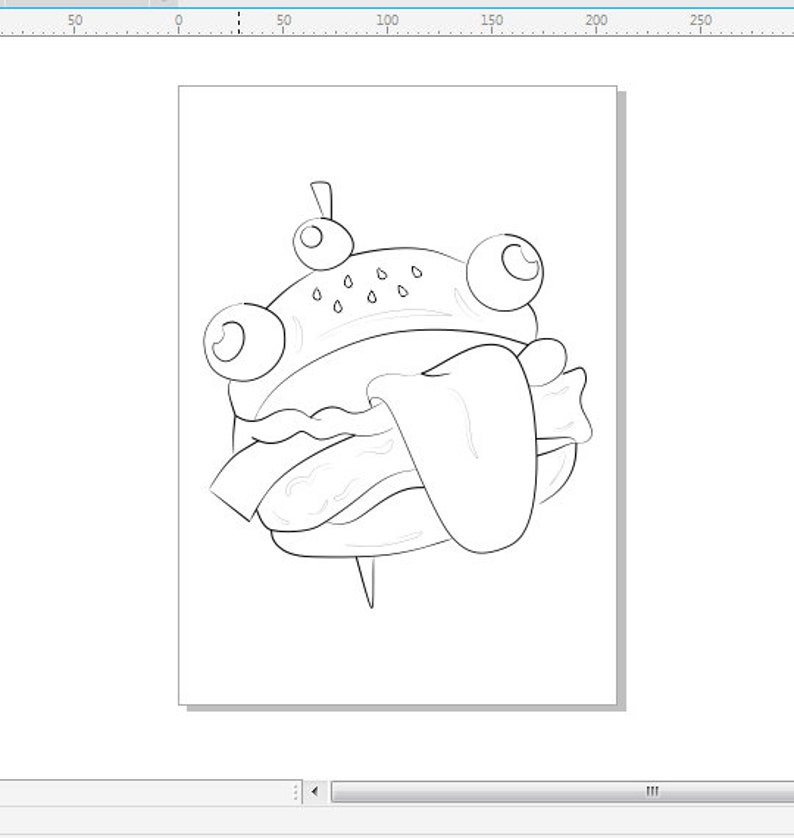Viewport: 794px width, 838px height.
Task: Select the toothpick tip below the burger
Action: click(x=366, y=581)
